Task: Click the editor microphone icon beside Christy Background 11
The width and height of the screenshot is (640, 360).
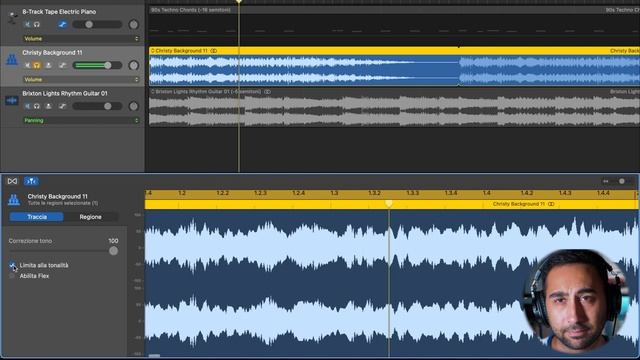Action: point(14,200)
